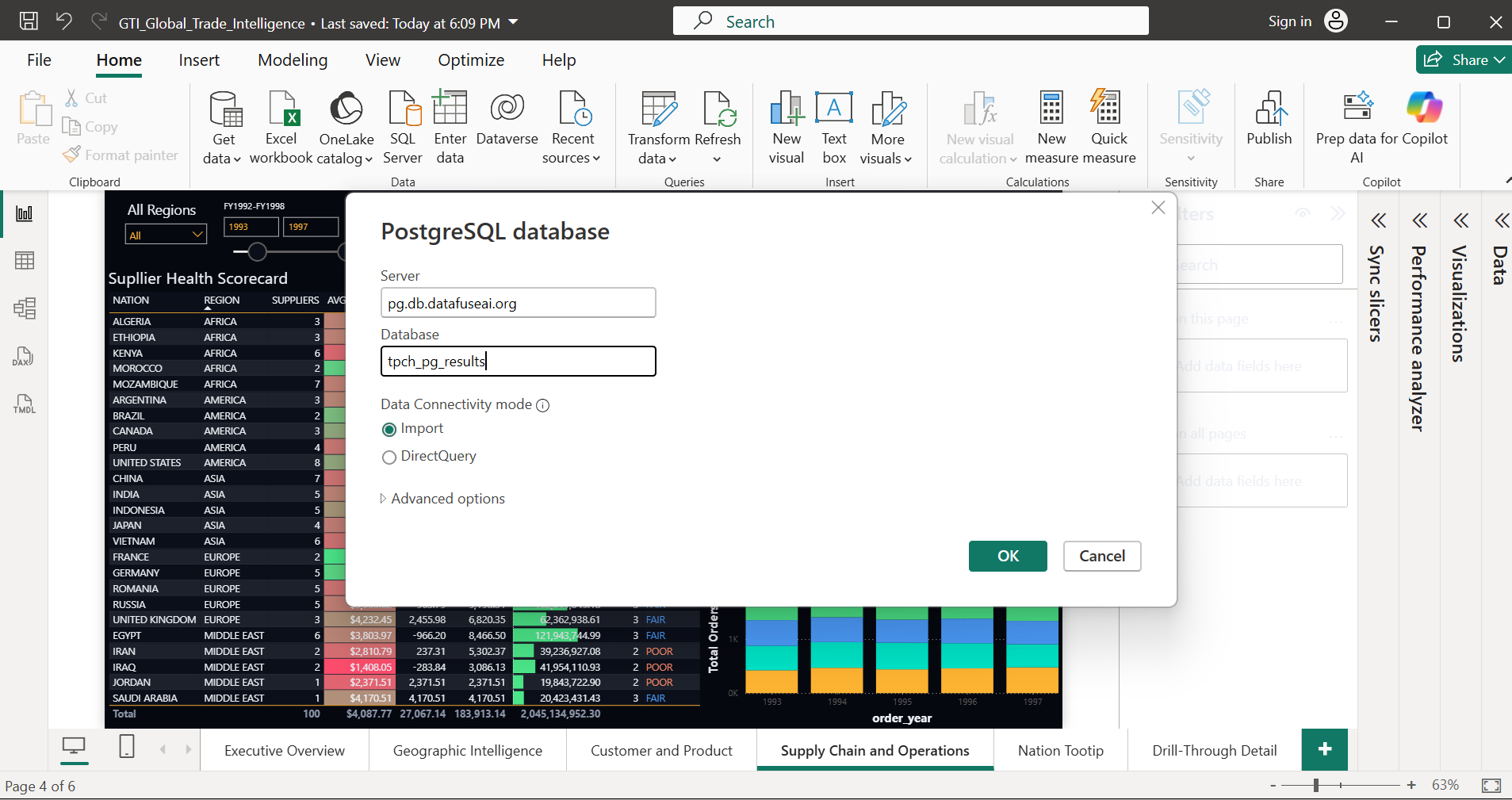Open the file saved-status dropdown arrow
1512x800 pixels.
[513, 22]
